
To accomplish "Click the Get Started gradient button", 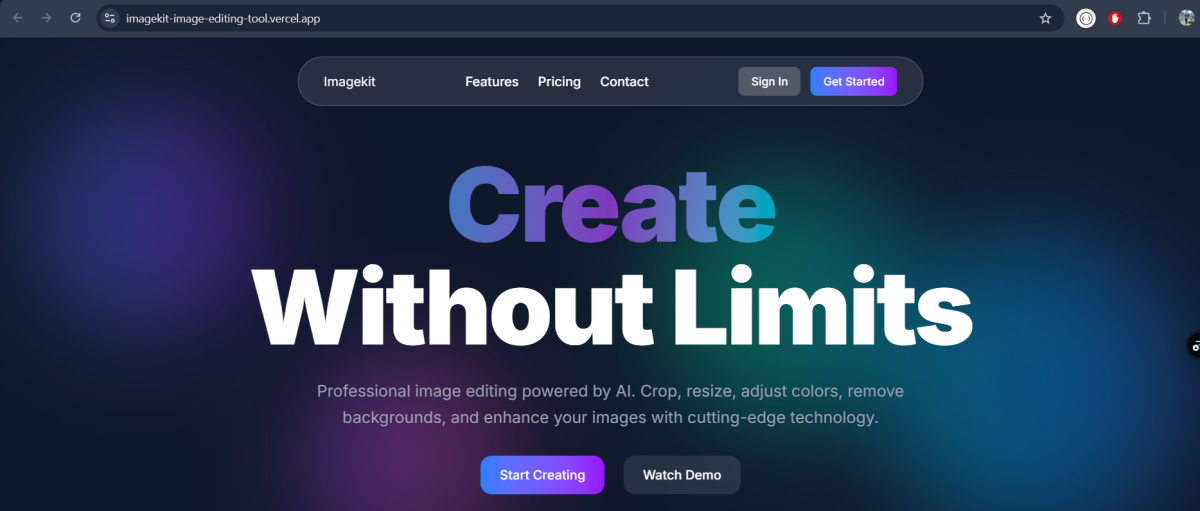I will click(853, 81).
